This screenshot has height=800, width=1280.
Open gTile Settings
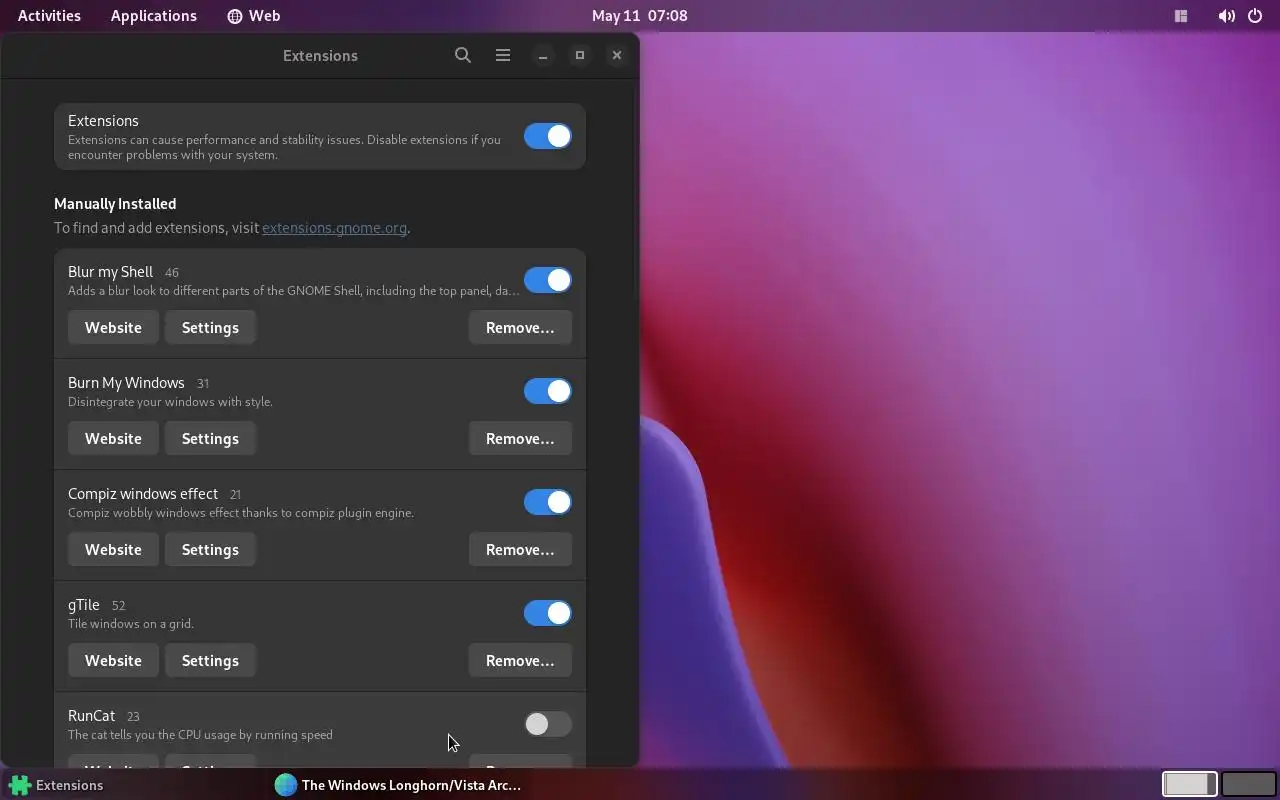(x=210, y=661)
